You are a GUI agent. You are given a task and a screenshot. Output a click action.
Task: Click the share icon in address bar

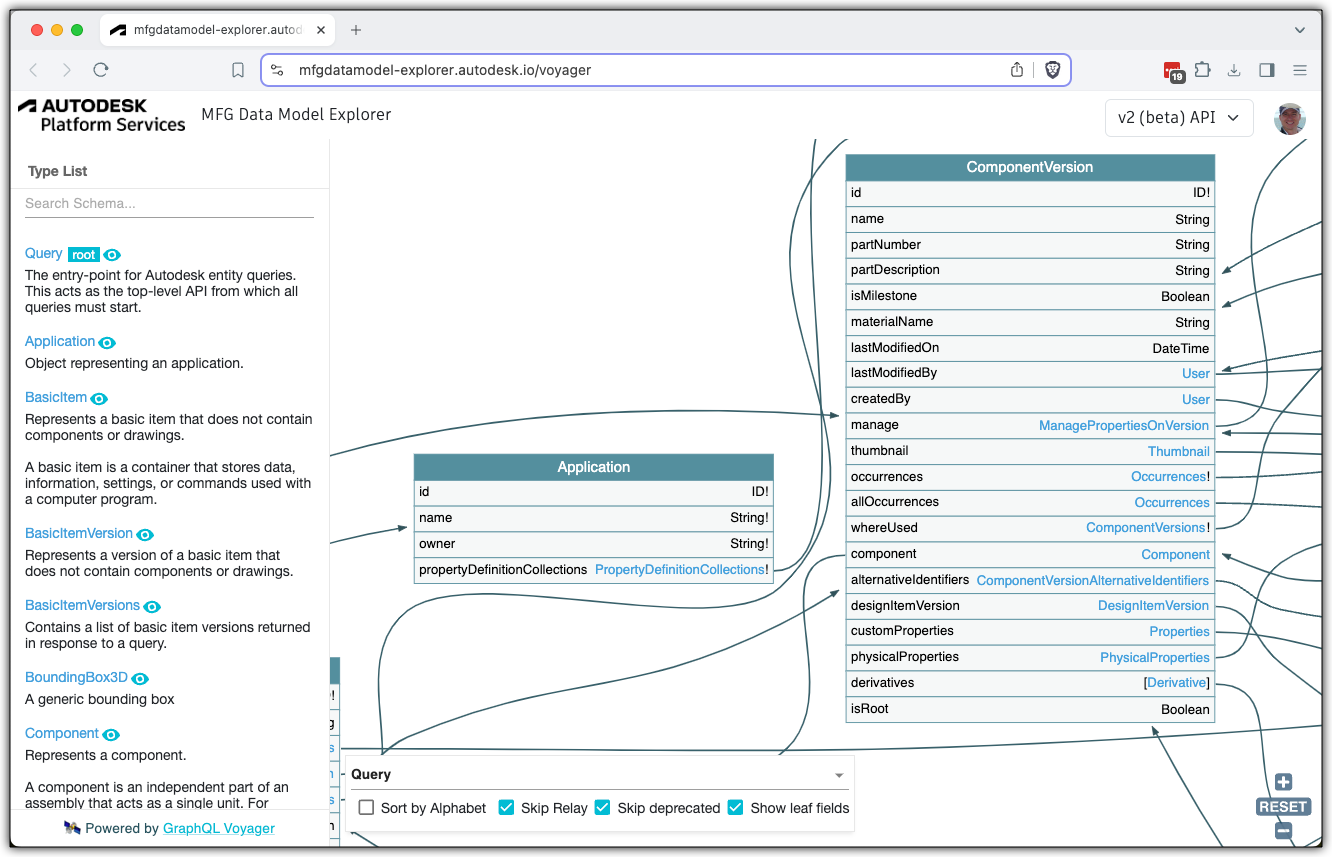[1017, 70]
